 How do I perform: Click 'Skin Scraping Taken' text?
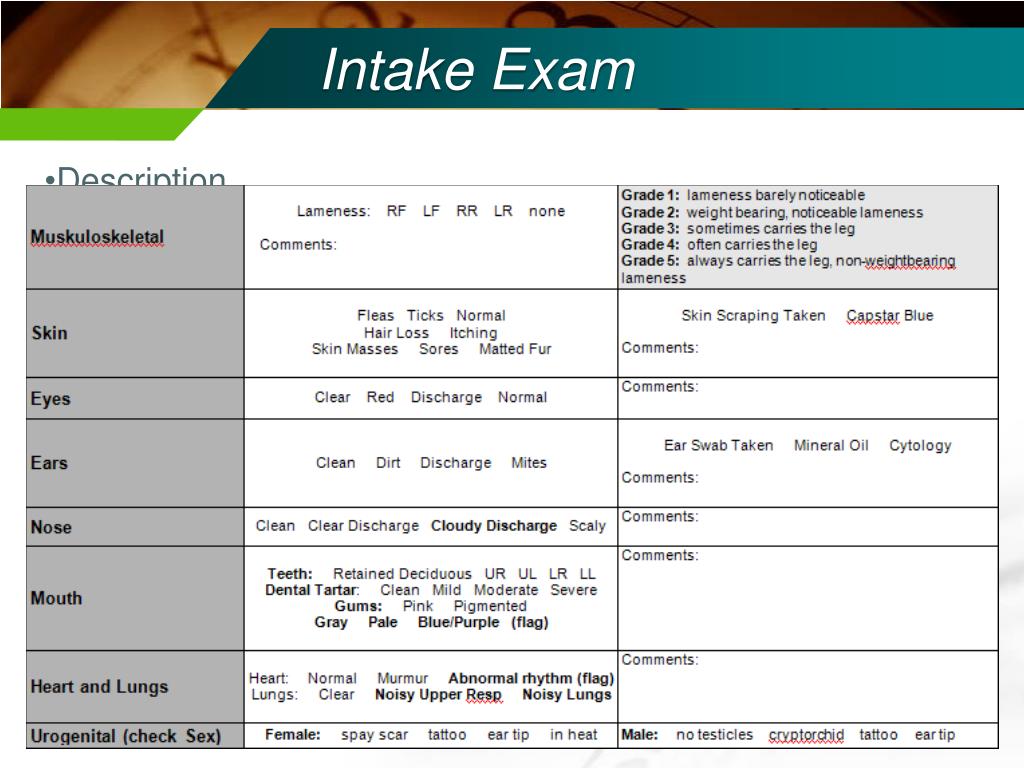(754, 315)
